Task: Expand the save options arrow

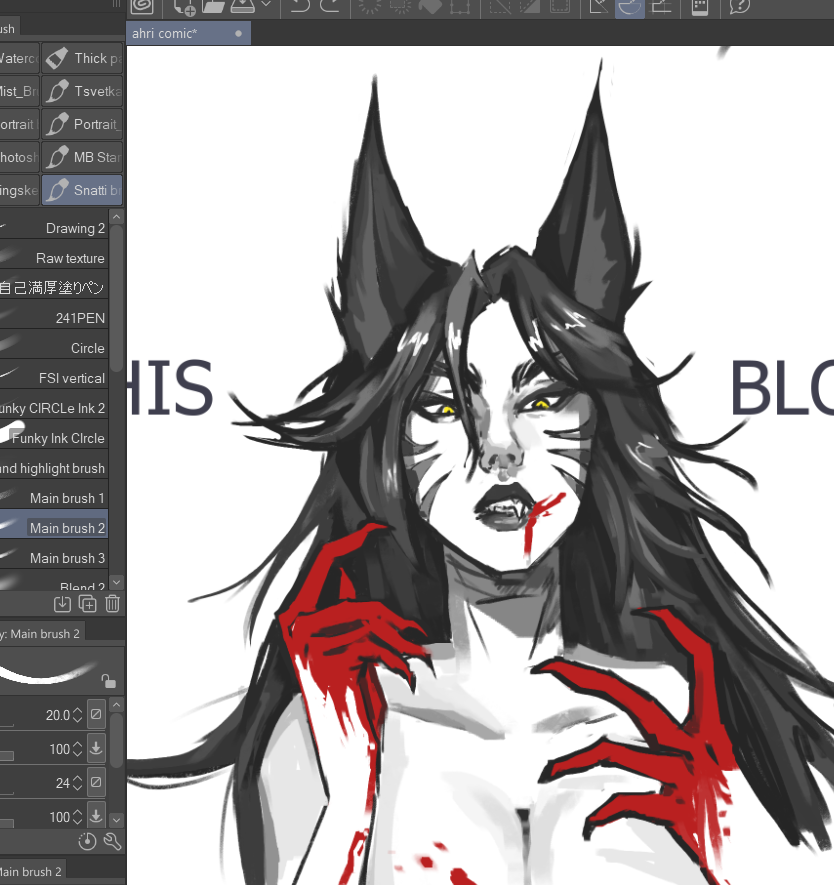Action: point(266,5)
